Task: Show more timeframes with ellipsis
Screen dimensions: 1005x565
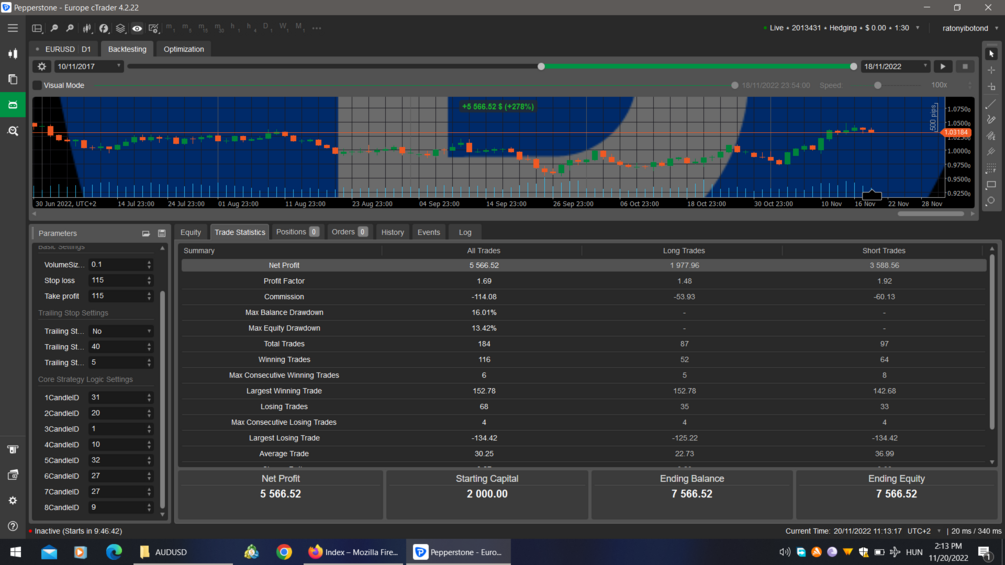Action: coord(317,28)
